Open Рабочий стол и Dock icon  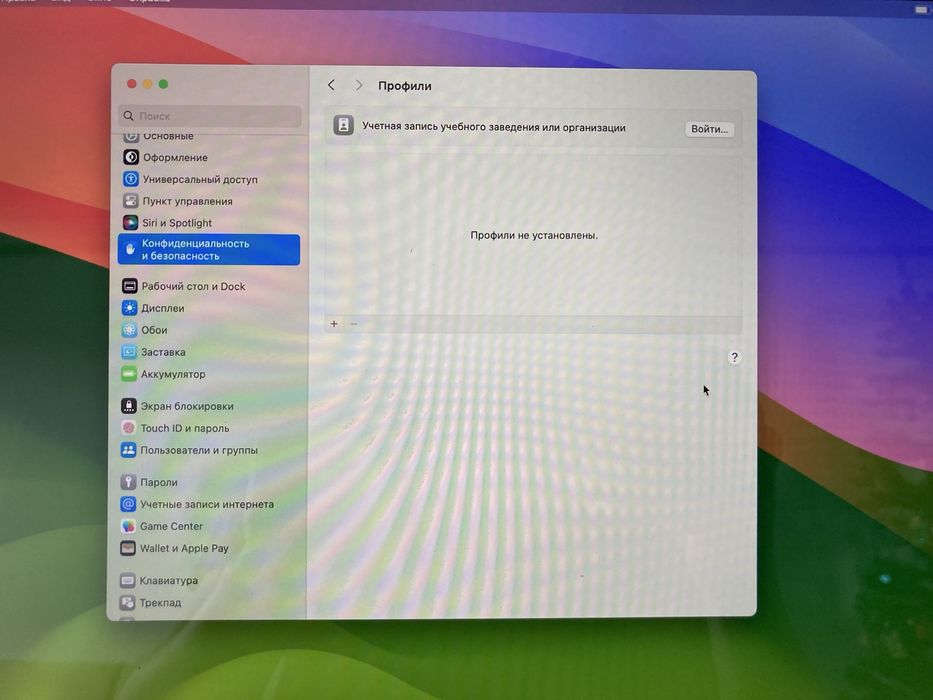click(130, 286)
